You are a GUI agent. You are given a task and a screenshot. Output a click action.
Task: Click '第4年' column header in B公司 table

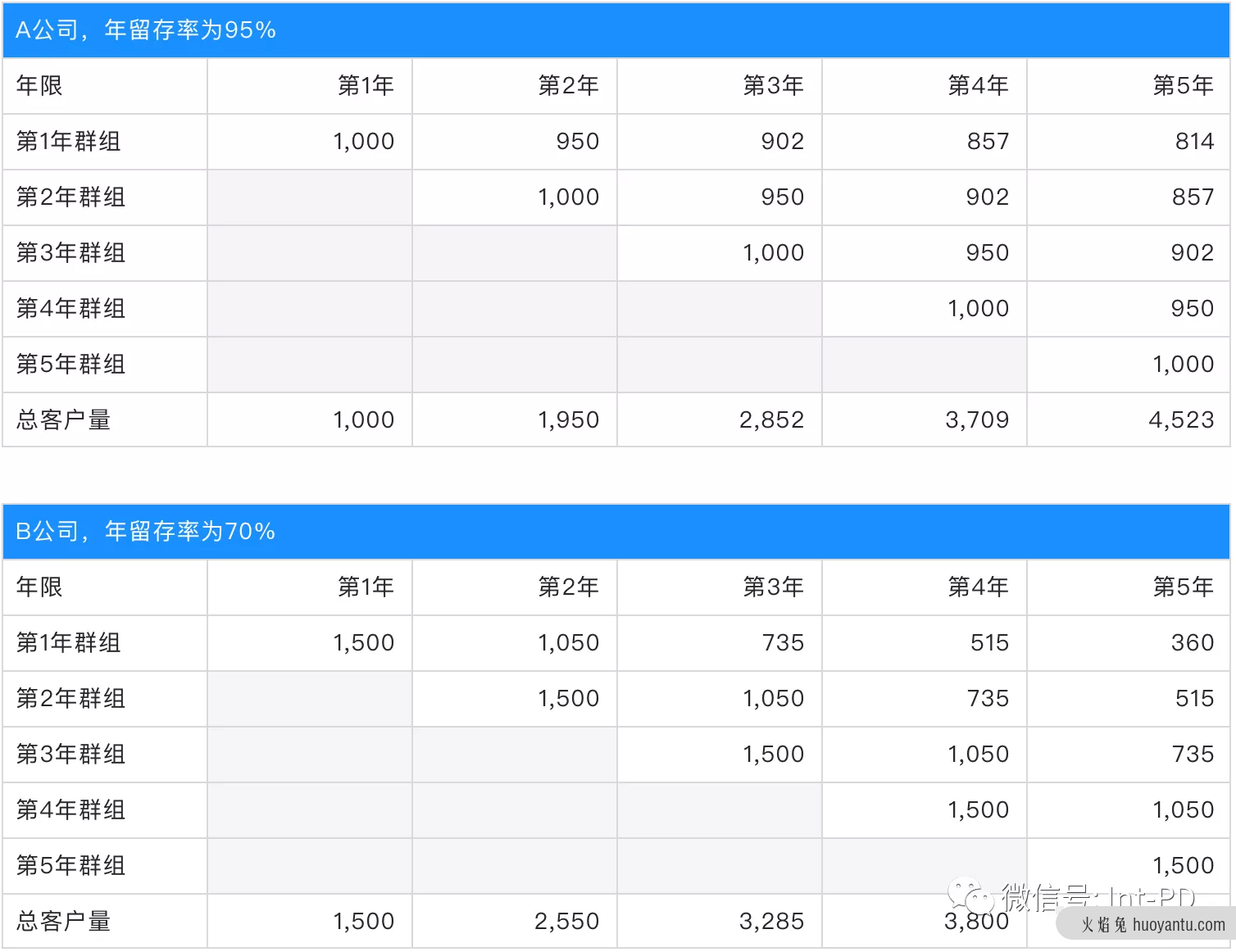pos(978,587)
